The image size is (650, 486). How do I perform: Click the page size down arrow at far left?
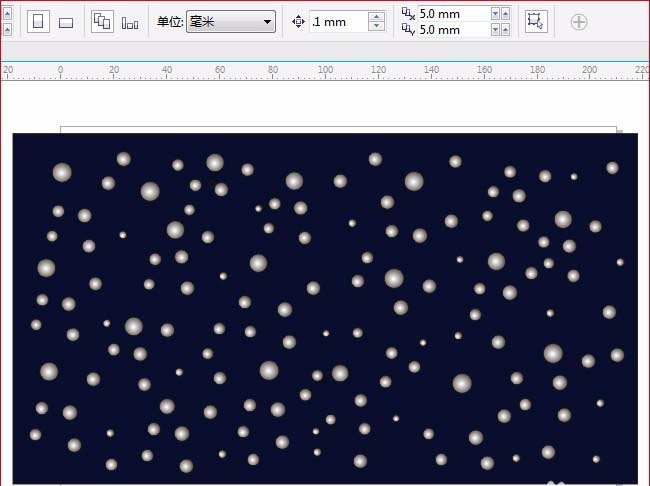coord(7,29)
